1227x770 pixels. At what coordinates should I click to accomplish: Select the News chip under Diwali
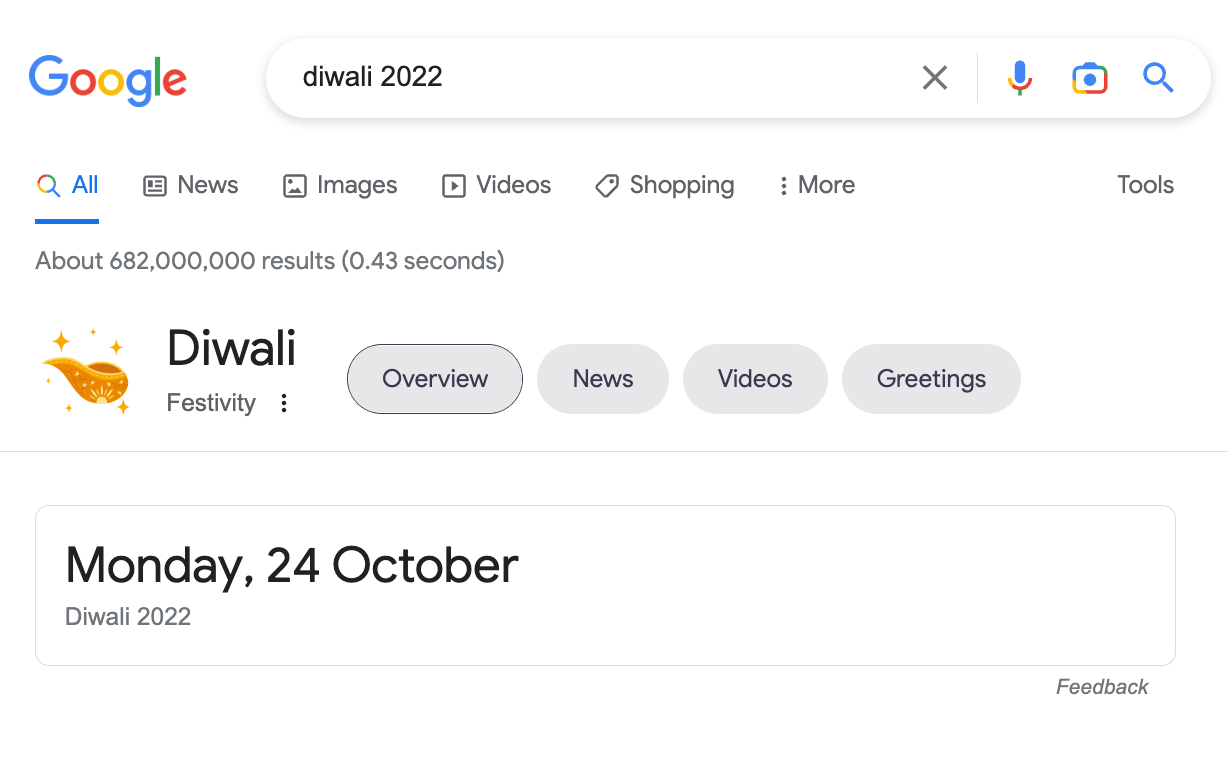pyautogui.click(x=603, y=379)
